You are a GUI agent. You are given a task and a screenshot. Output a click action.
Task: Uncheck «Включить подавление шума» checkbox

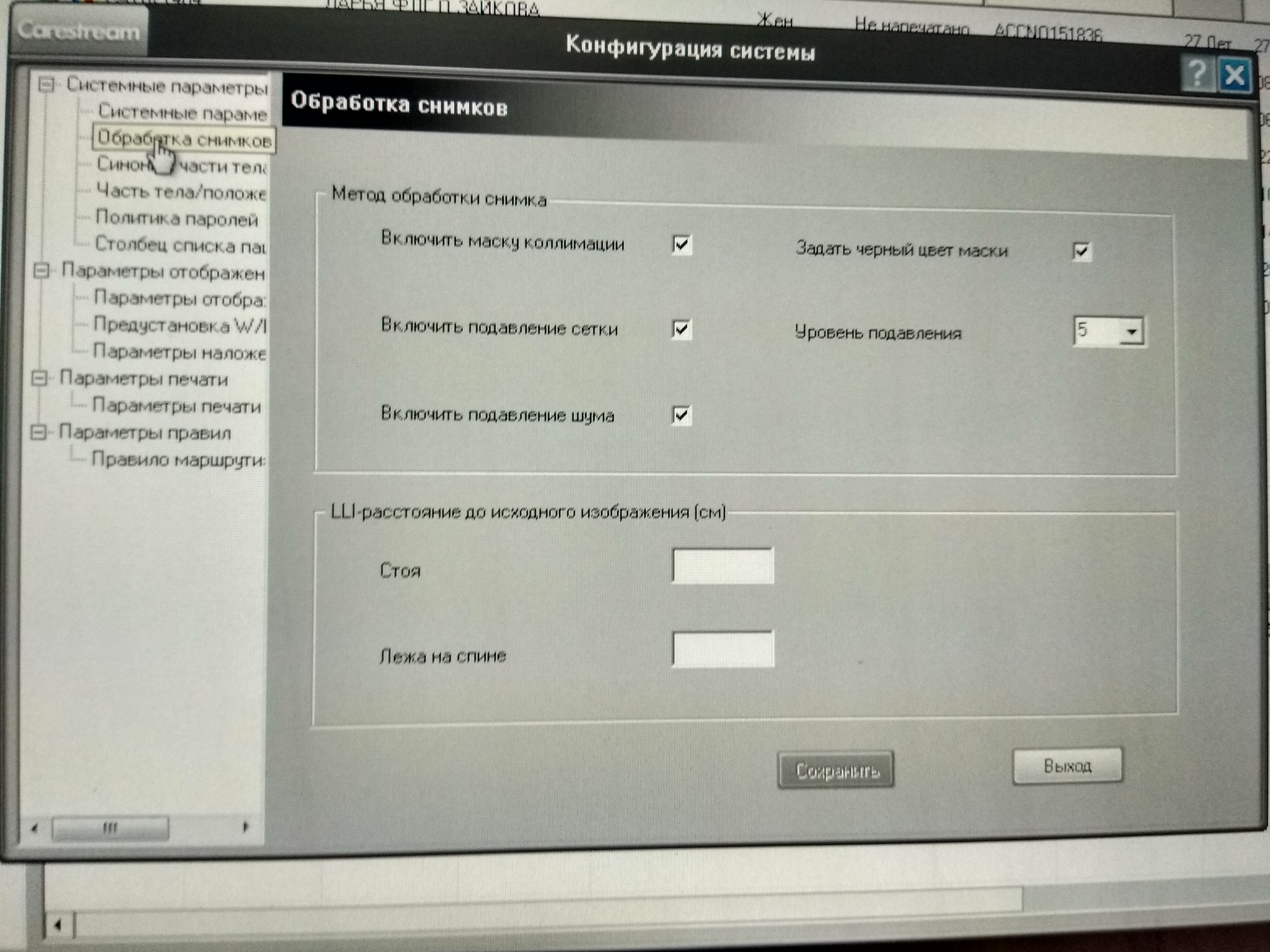coord(681,415)
